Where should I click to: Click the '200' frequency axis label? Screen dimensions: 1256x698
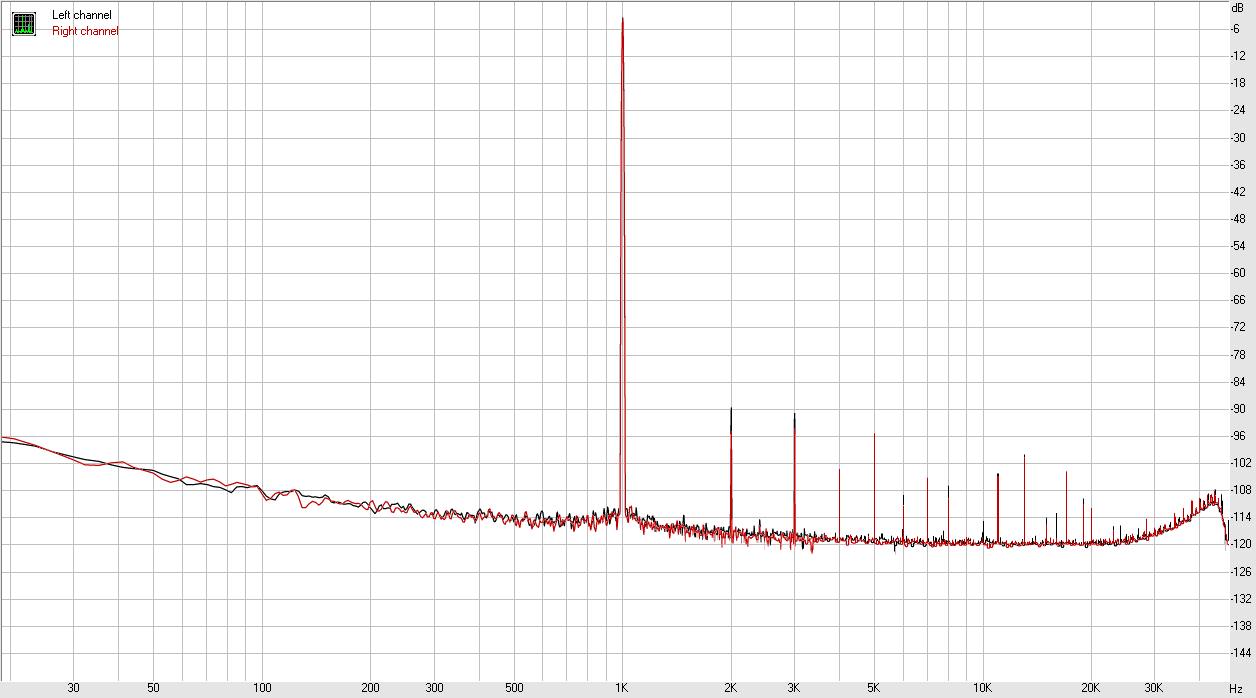tap(370, 688)
